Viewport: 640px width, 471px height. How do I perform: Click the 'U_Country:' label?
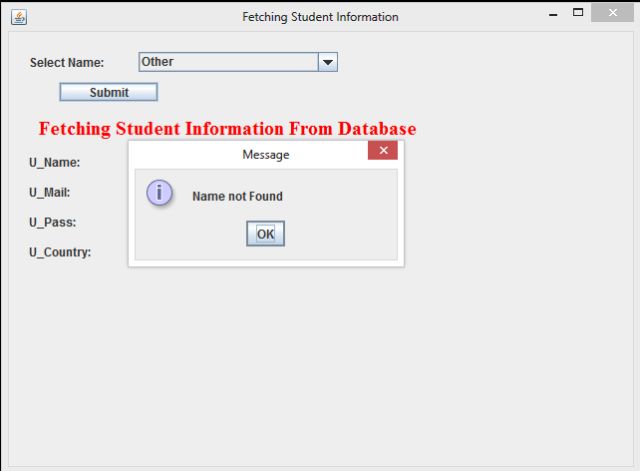coord(60,252)
